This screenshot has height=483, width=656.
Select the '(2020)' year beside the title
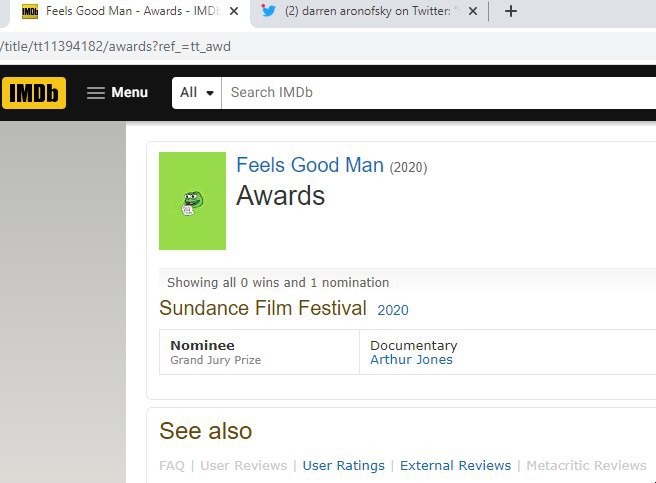click(x=408, y=167)
